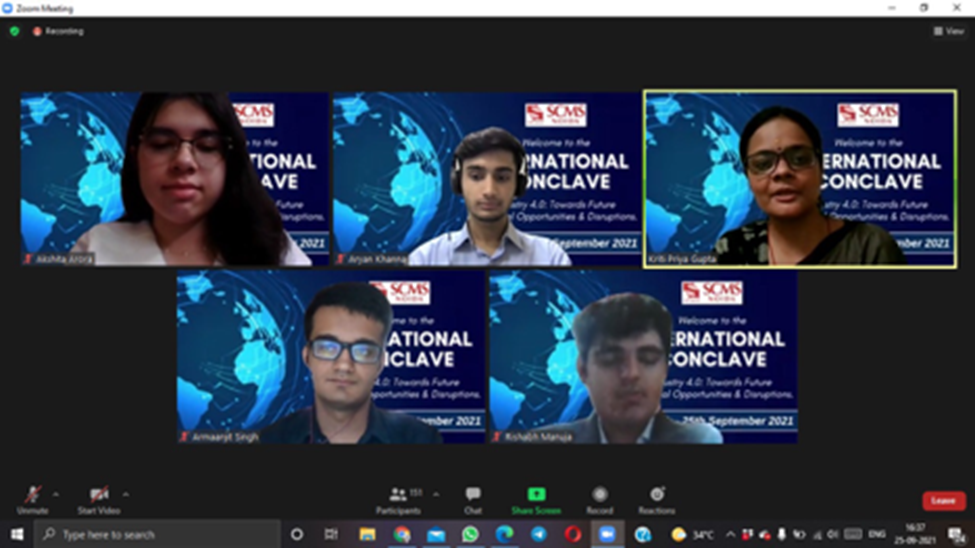The width and height of the screenshot is (975, 548).
Task: Leave the meeting
Action: pos(943,500)
